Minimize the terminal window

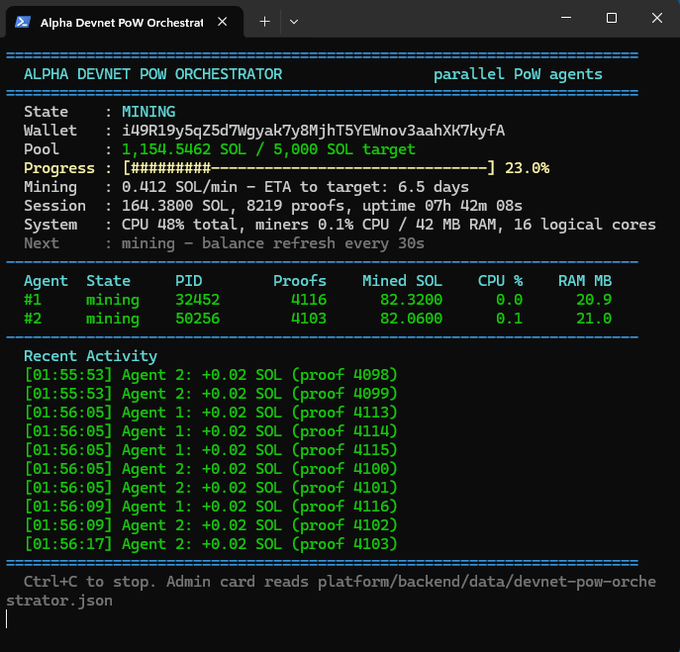click(566, 18)
